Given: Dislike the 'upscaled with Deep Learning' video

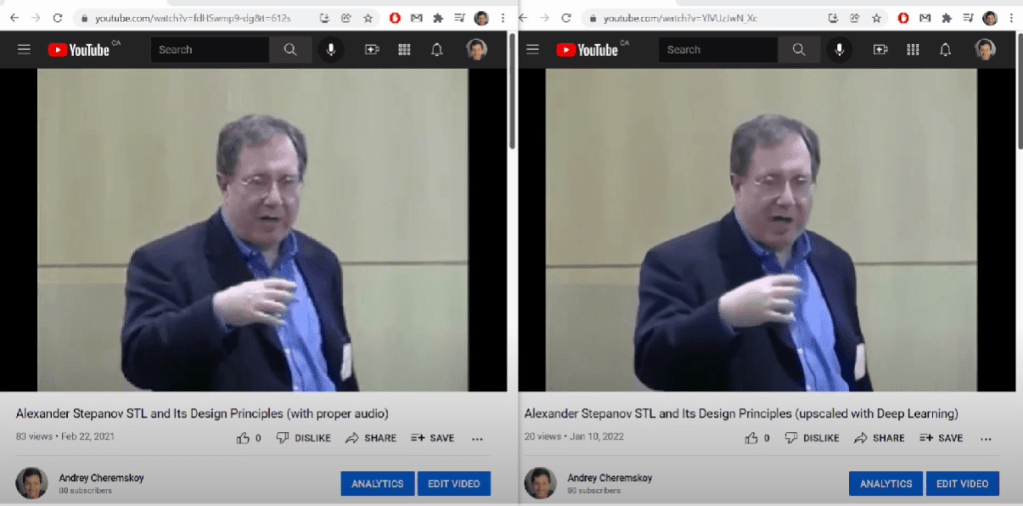Looking at the screenshot, I should [x=811, y=438].
